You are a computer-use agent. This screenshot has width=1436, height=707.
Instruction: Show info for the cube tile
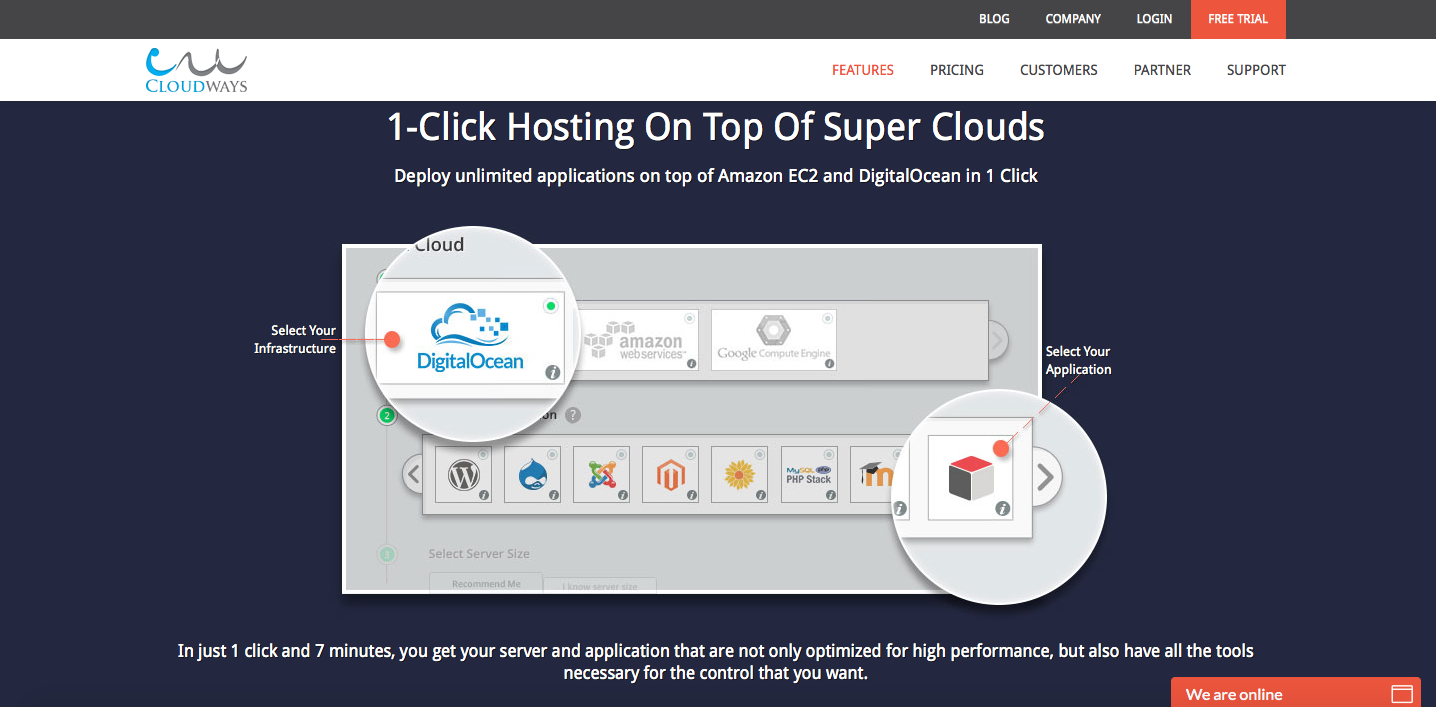(1003, 509)
